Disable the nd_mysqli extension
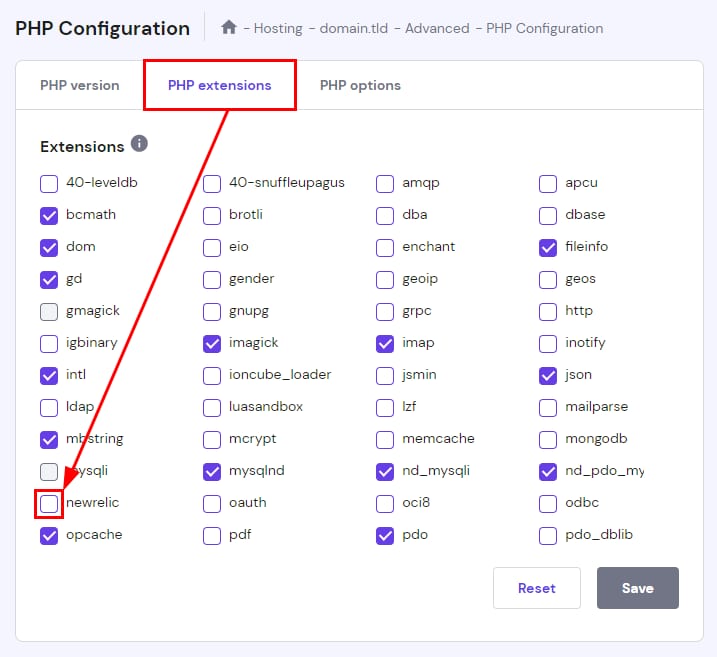Screen dimensions: 717x657 (385, 471)
